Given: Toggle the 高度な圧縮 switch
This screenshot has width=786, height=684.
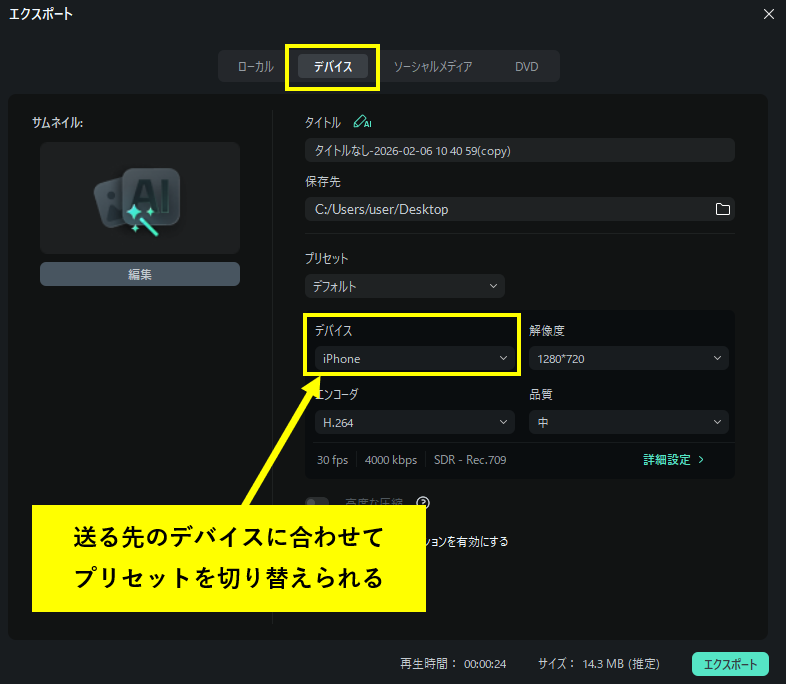Looking at the screenshot, I should click(x=317, y=501).
